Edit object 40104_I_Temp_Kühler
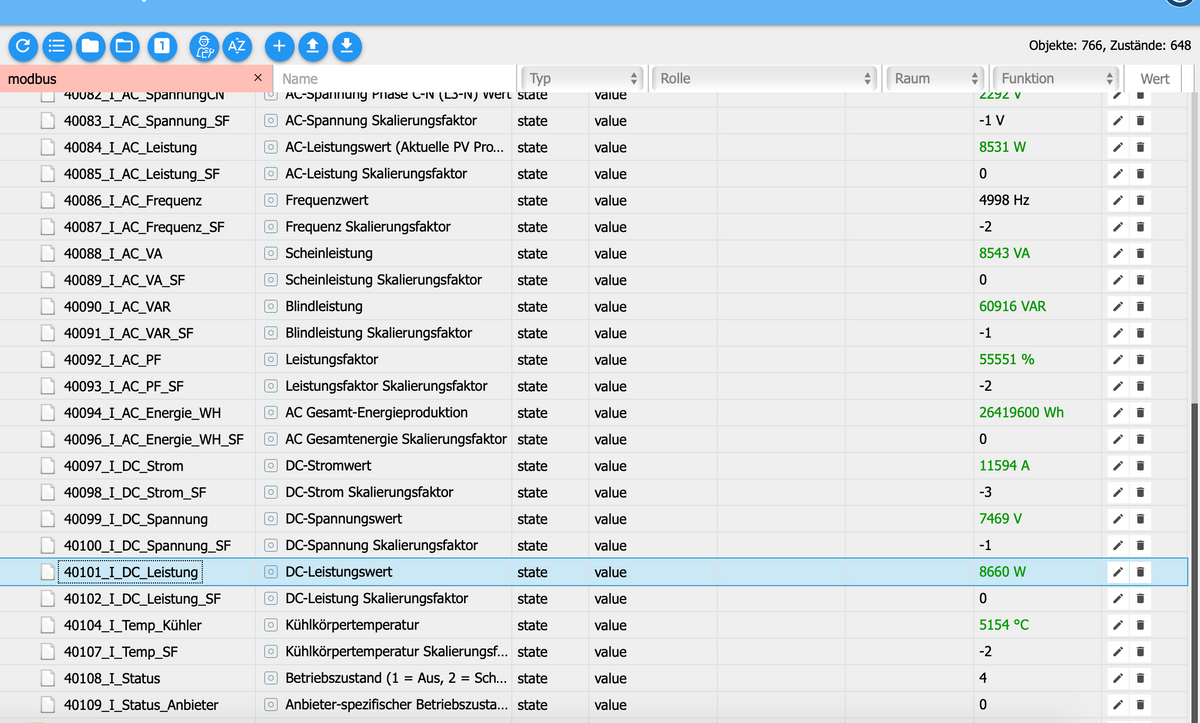The width and height of the screenshot is (1200, 723). [x=1118, y=625]
